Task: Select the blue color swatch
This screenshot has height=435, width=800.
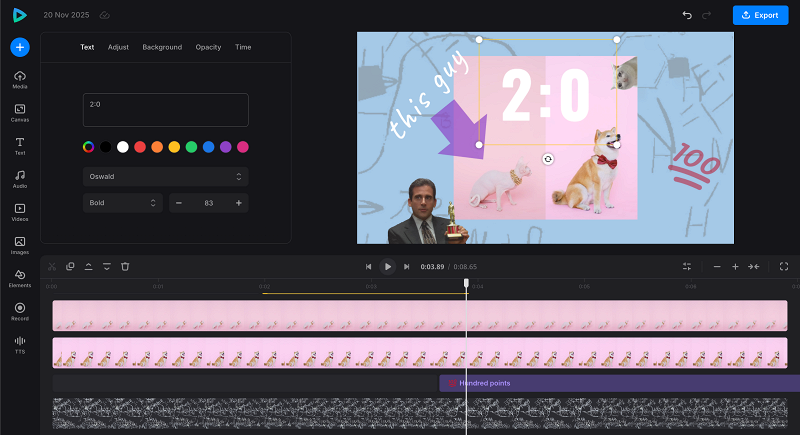Action: [209, 147]
